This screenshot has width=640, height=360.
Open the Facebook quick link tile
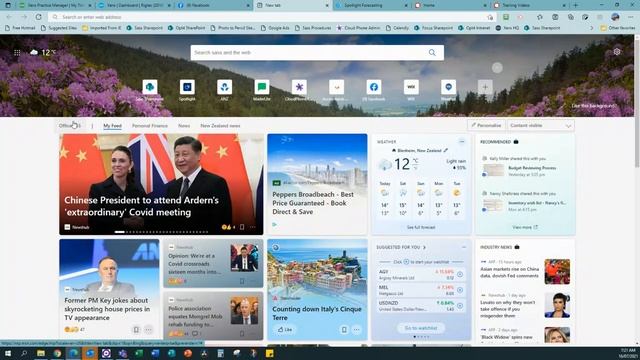(x=373, y=87)
